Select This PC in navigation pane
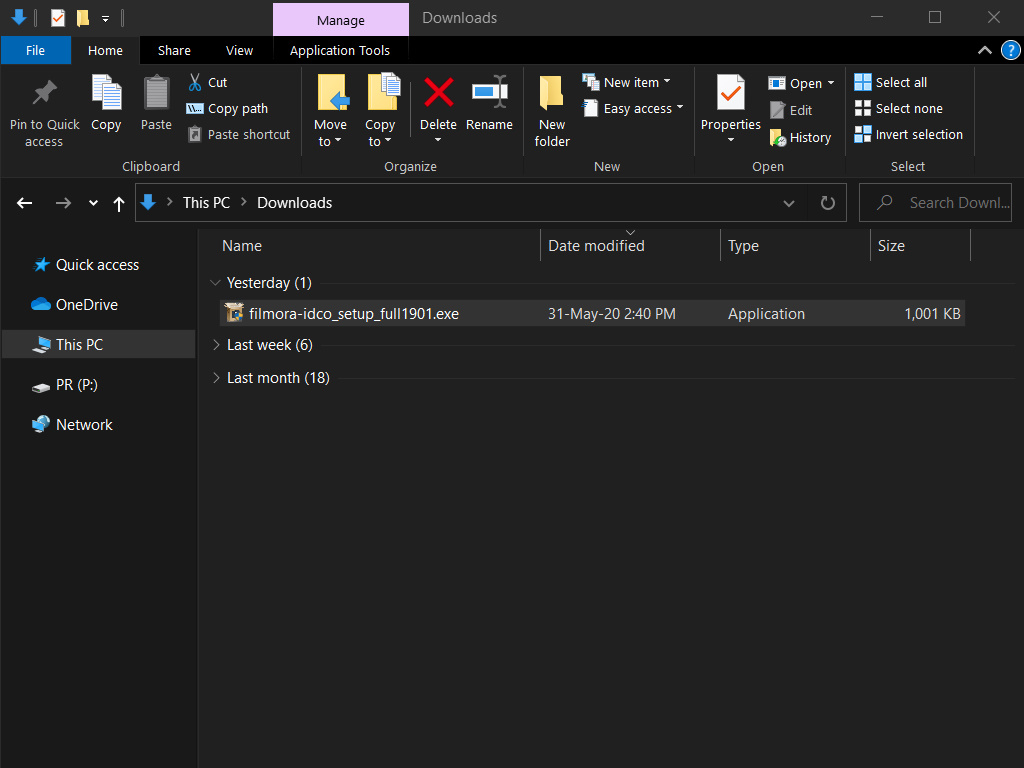Viewport: 1024px width, 768px height. (x=98, y=344)
